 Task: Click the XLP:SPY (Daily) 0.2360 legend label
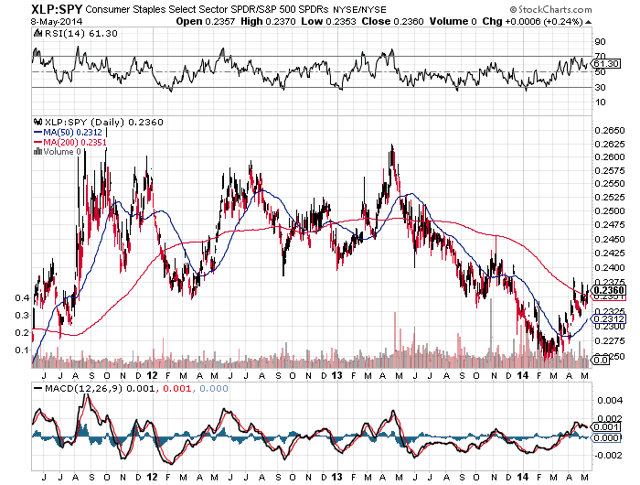tap(104, 122)
